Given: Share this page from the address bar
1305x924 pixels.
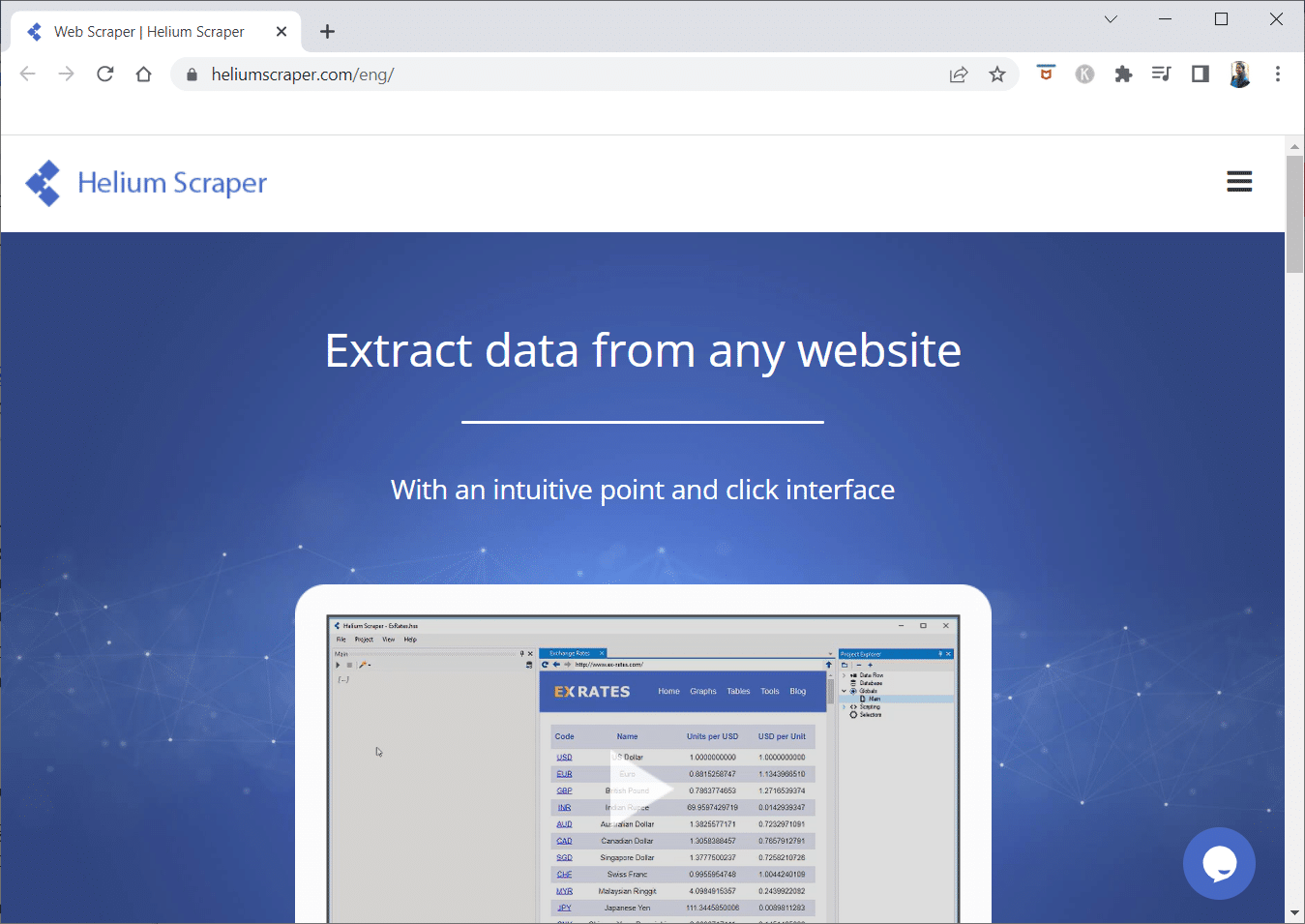Looking at the screenshot, I should (x=959, y=75).
